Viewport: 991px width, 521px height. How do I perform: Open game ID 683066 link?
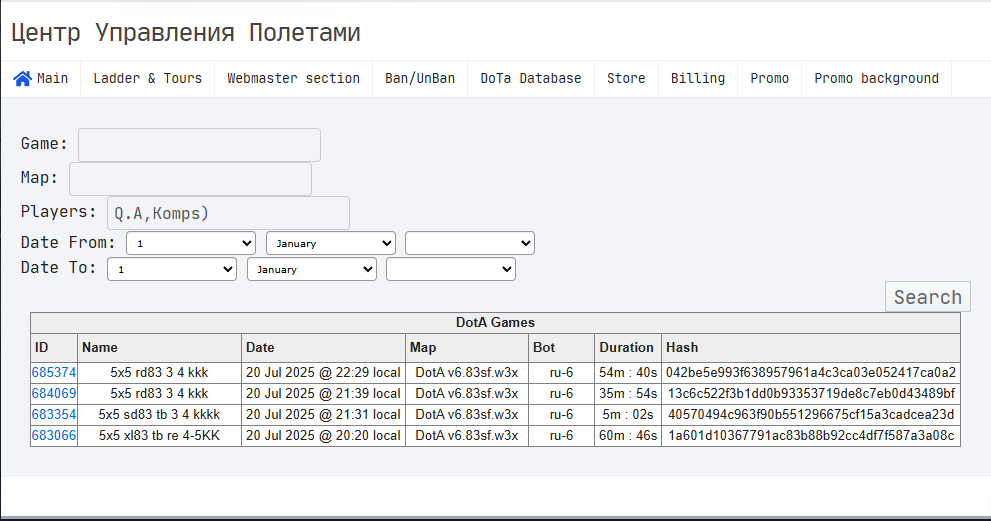click(54, 435)
